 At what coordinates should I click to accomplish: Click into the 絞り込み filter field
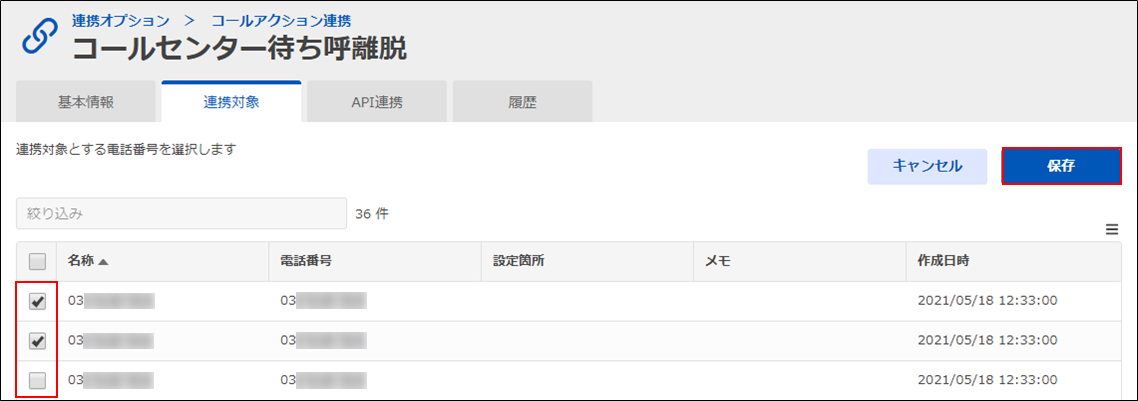click(x=181, y=214)
